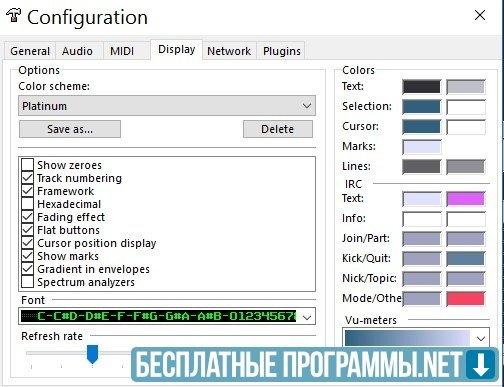The image size is (504, 387).
Task: Disable Gradient in envelopes checkbox
Action: [x=27, y=269]
